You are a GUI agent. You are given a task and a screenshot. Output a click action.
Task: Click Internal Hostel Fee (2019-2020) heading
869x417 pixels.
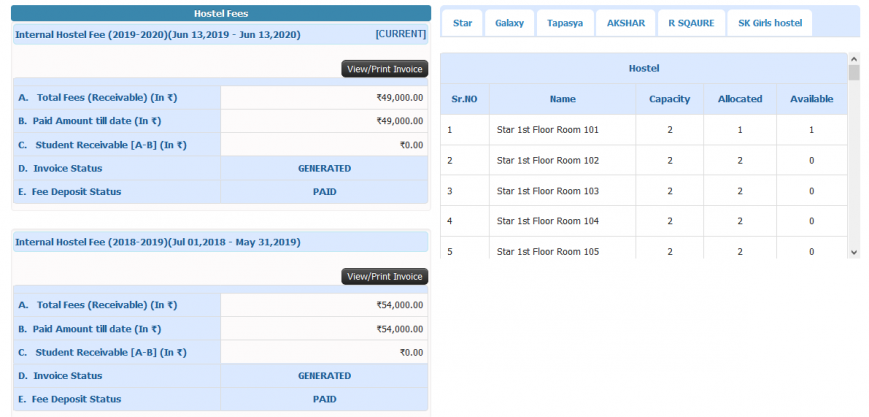(158, 34)
